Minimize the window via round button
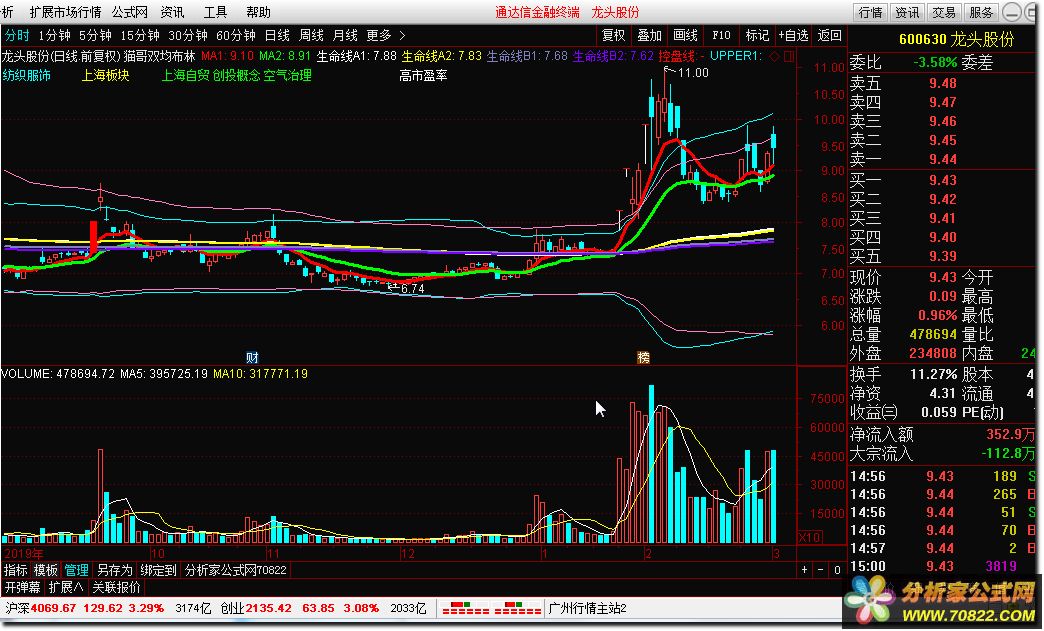The image size is (1044, 631). (x=1012, y=12)
